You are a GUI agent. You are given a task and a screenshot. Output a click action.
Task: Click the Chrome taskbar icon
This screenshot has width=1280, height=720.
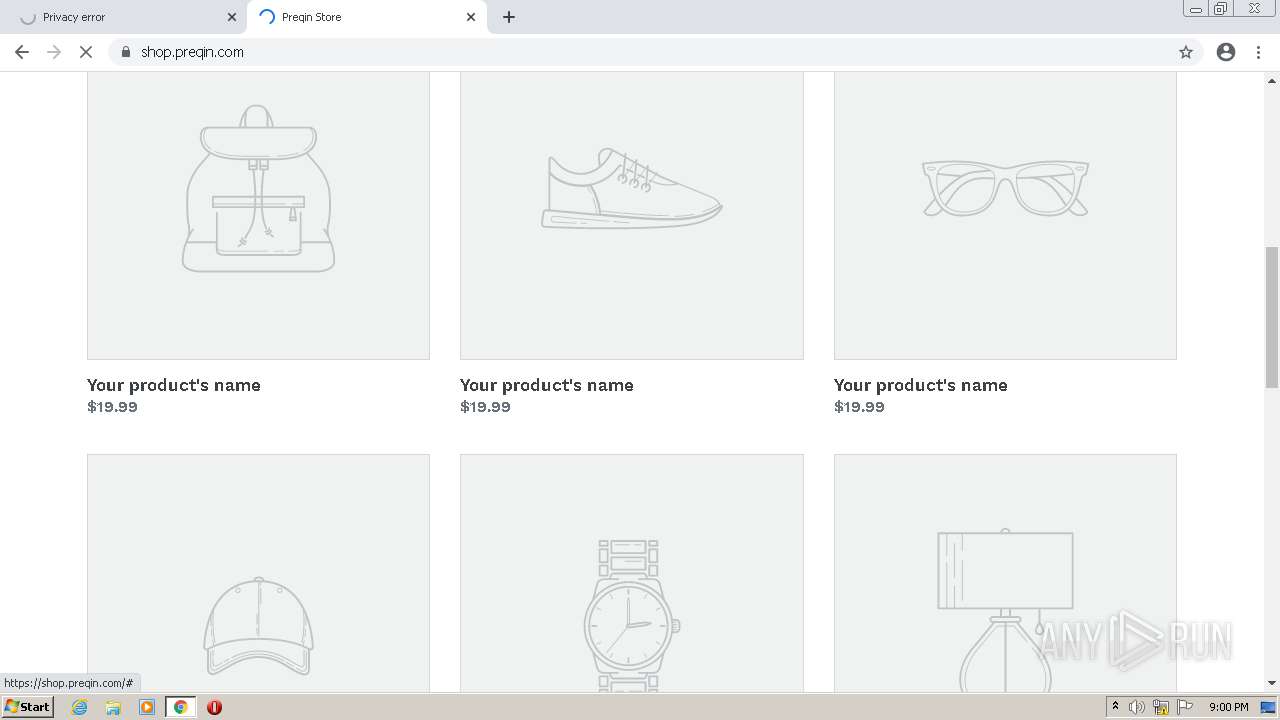point(181,707)
